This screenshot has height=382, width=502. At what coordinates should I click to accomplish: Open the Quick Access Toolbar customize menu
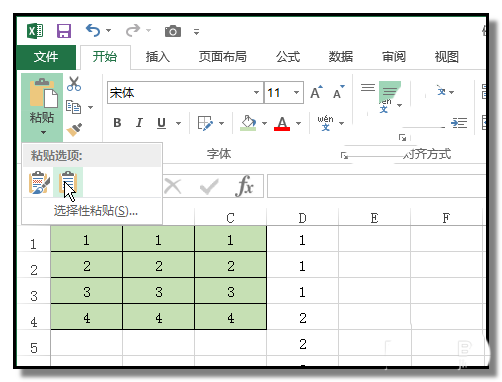(x=196, y=32)
